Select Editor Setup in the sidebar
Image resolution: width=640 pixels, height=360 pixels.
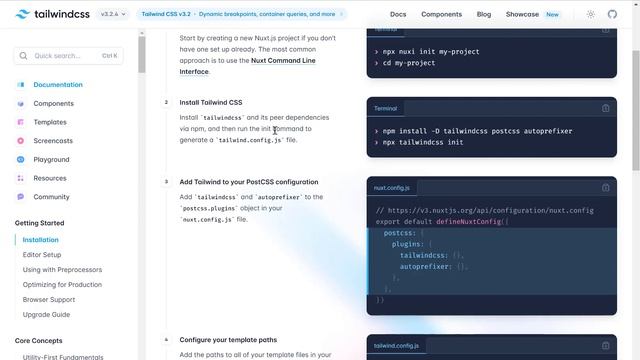click(42, 255)
